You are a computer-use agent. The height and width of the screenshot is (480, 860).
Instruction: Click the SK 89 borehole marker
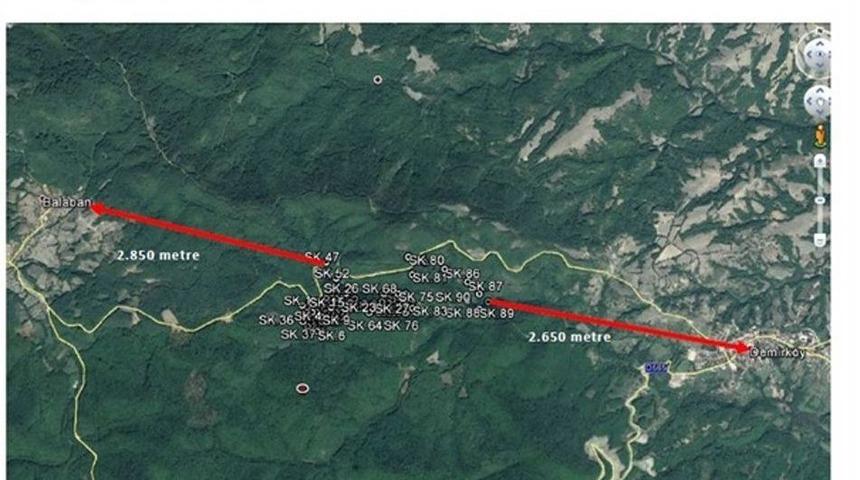pyautogui.click(x=497, y=313)
